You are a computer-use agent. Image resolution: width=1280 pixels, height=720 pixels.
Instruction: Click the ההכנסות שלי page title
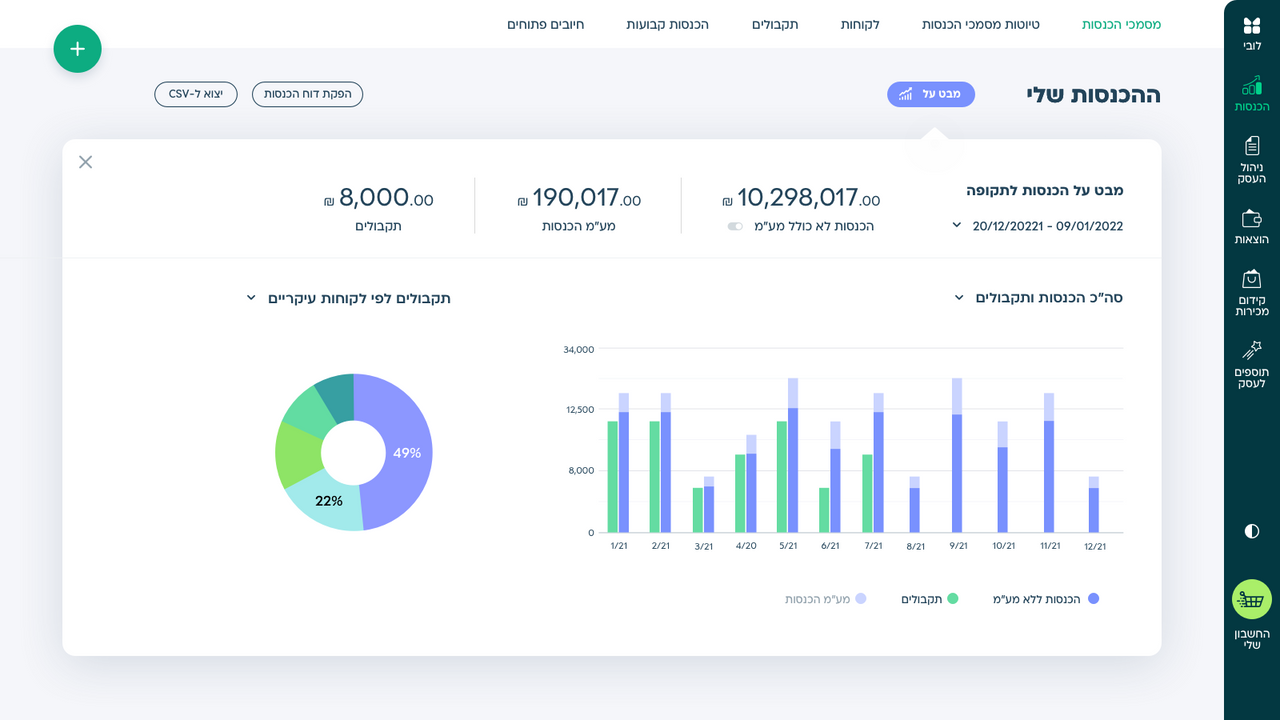(x=1093, y=95)
